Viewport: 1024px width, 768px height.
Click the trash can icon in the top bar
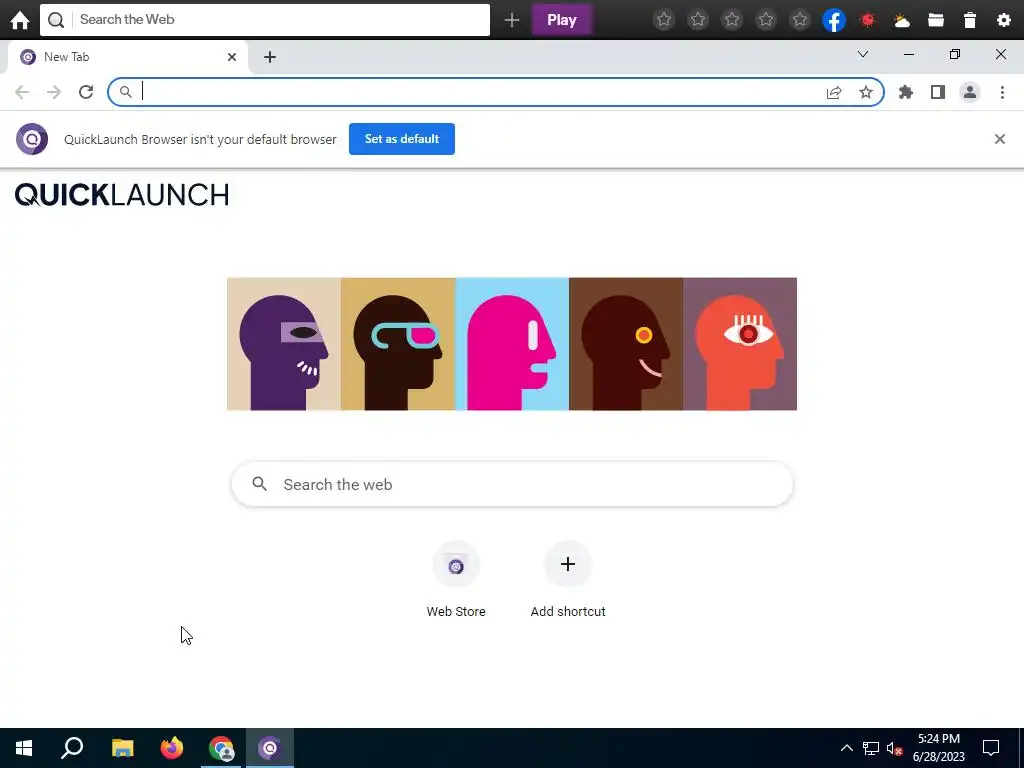970,20
